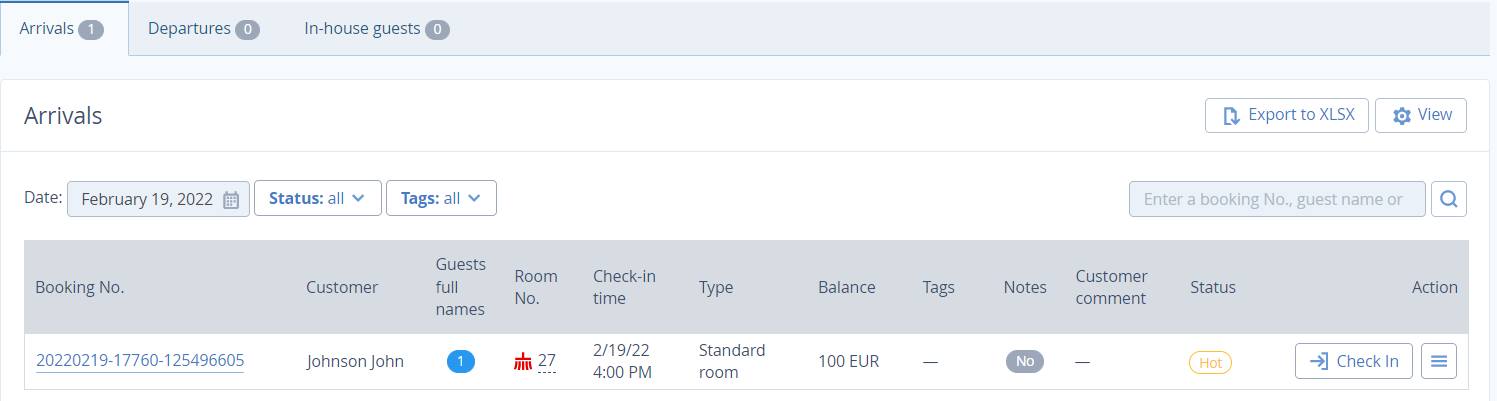Select the Arrivals tab
1497x401 pixels.
tap(62, 28)
